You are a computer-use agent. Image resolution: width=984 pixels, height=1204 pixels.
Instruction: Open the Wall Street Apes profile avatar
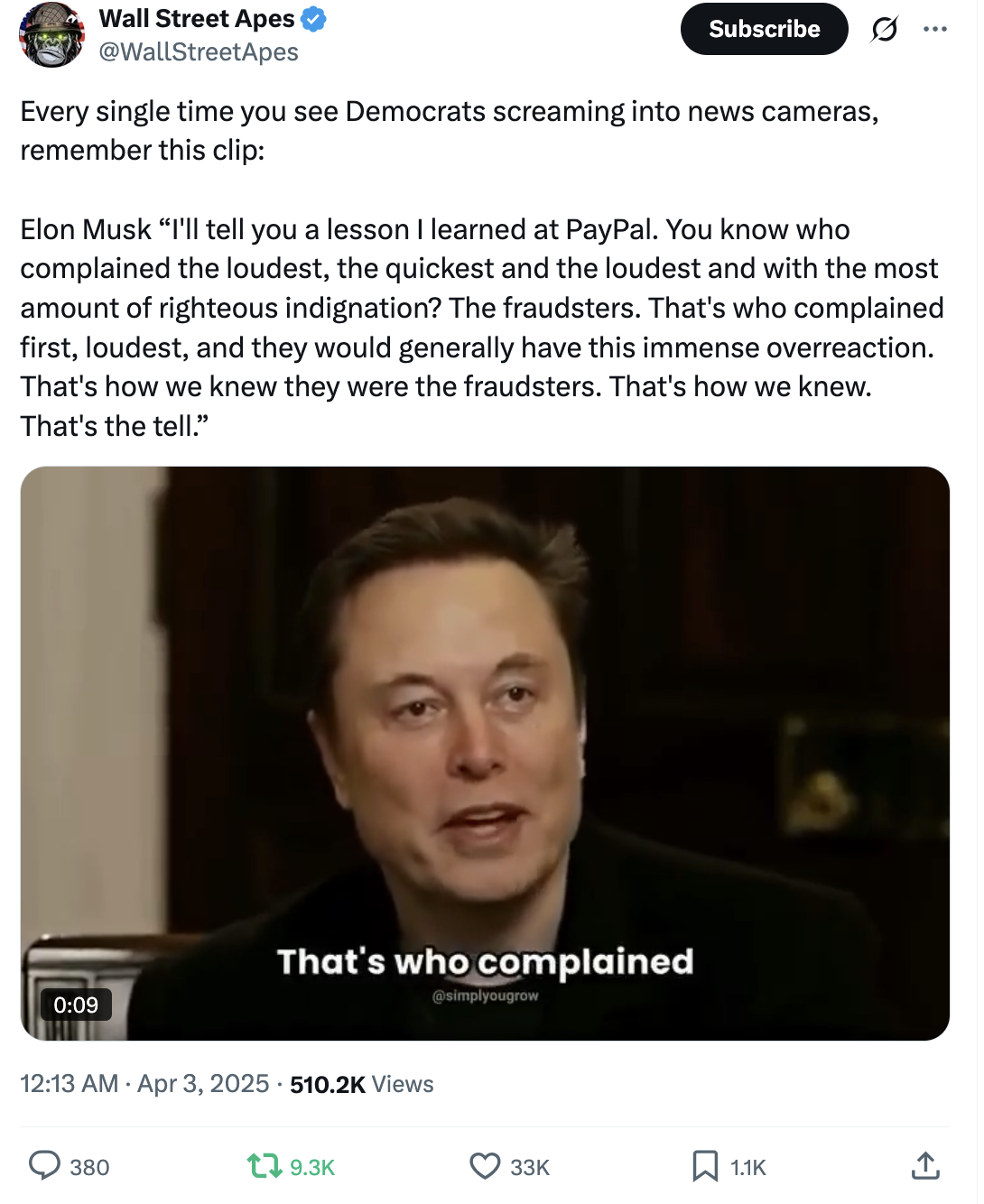click(51, 35)
